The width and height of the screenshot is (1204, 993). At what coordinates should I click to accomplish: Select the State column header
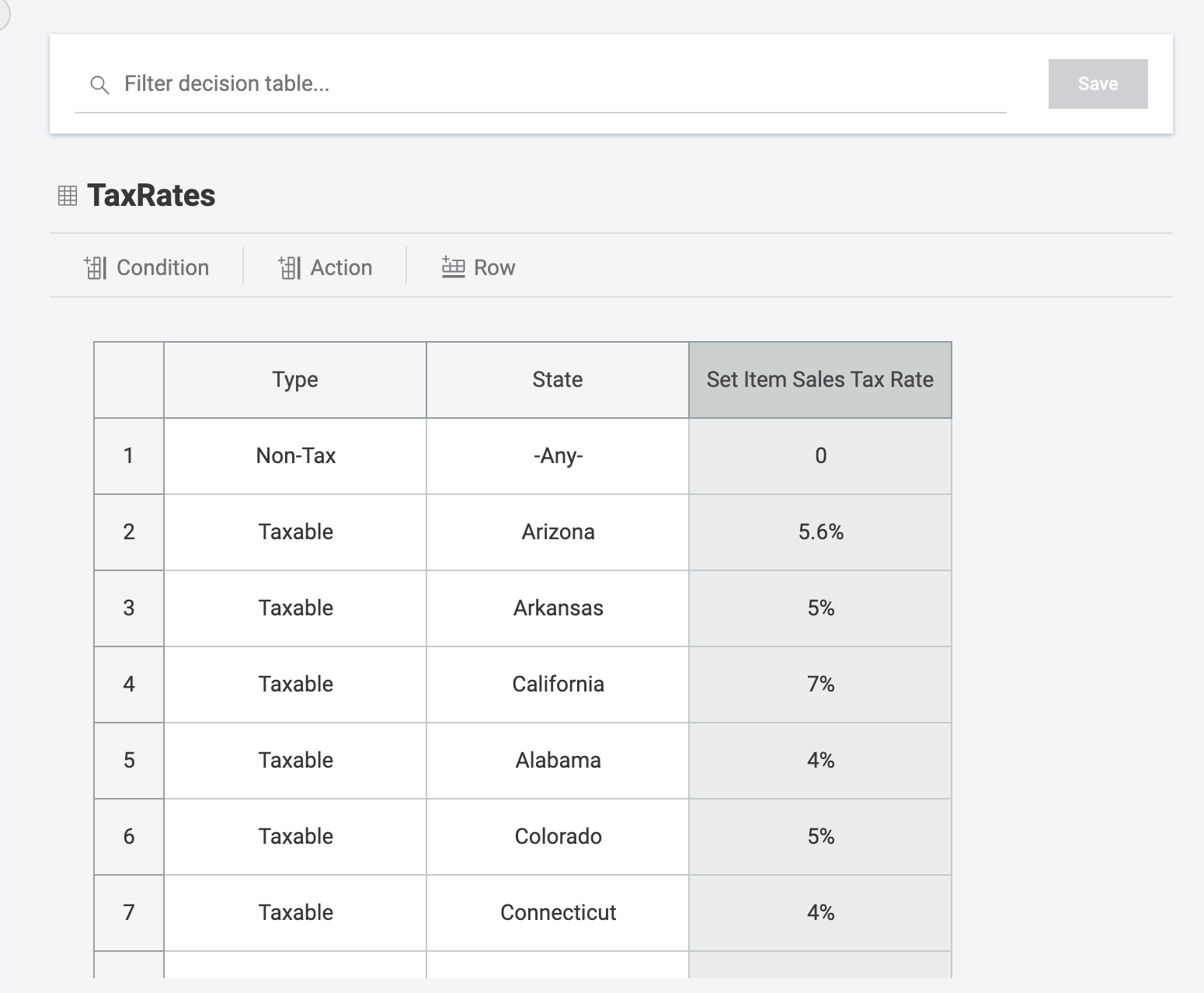(558, 380)
